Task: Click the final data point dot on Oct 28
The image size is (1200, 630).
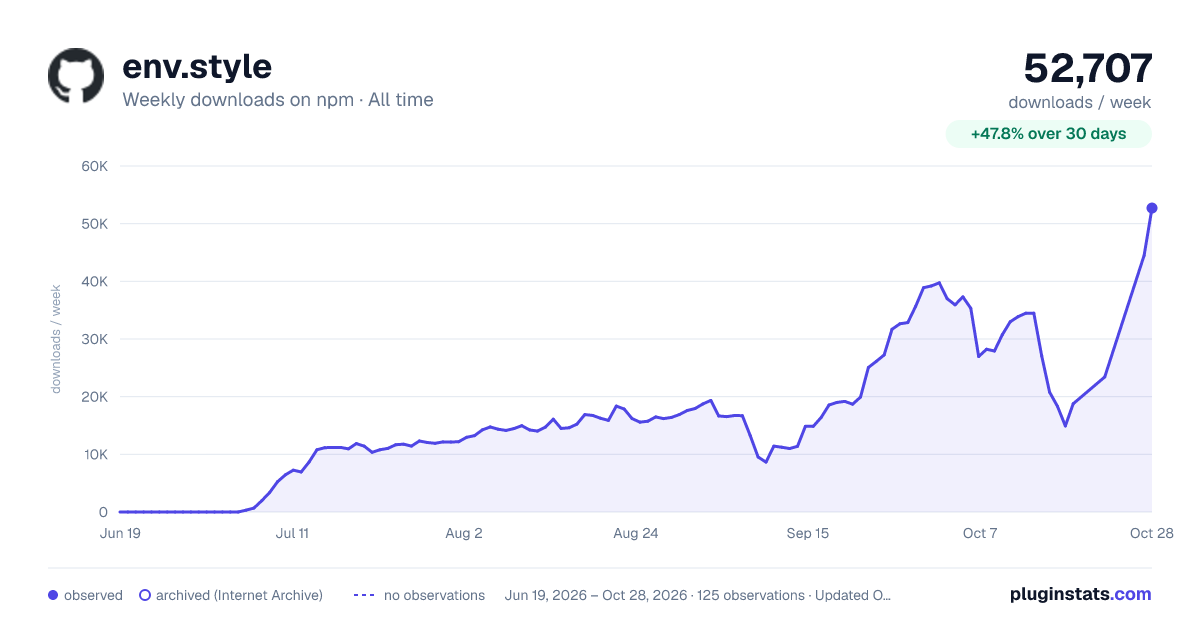Action: point(1152,208)
